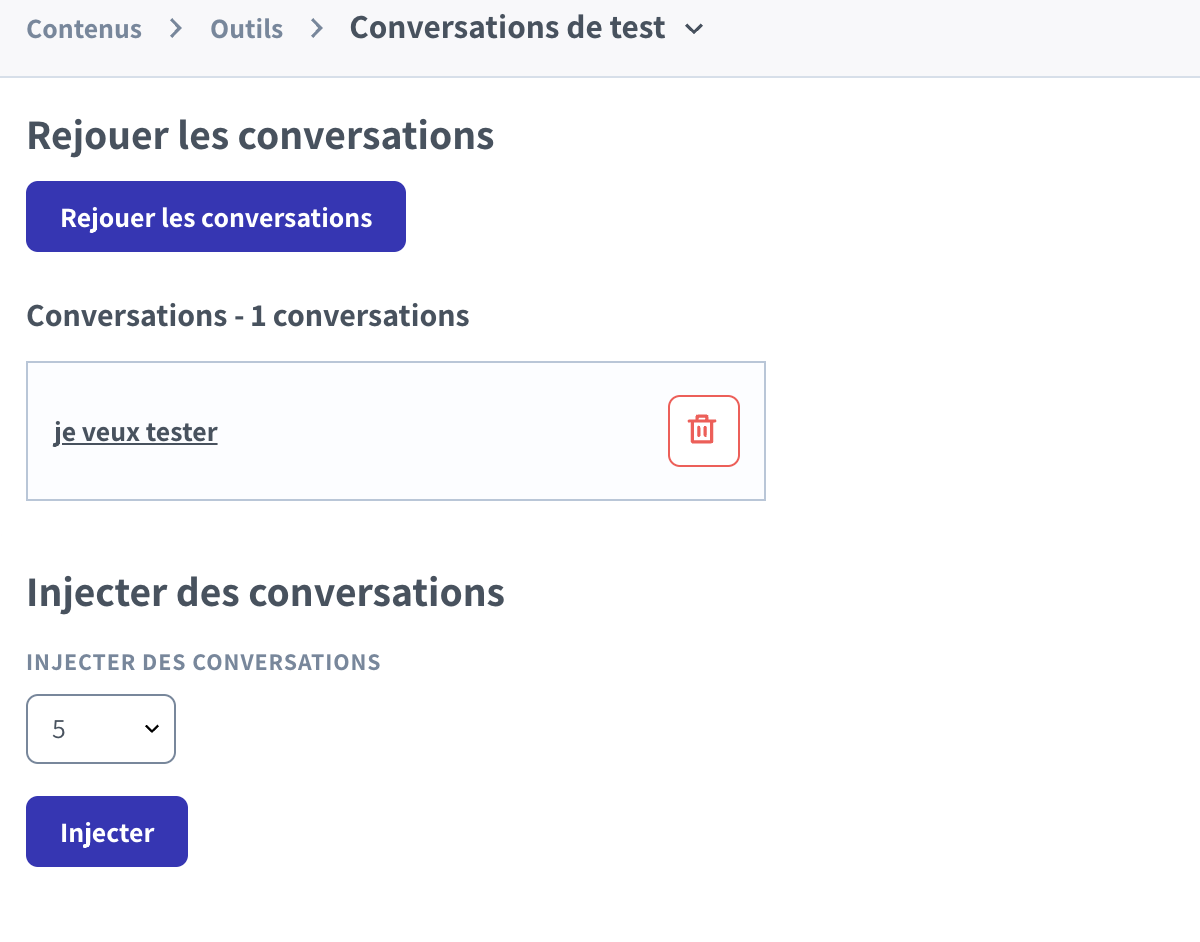Click the uppercase INJECTER DES CONVERSATIONS field label
This screenshot has width=1200, height=942.
click(203, 662)
